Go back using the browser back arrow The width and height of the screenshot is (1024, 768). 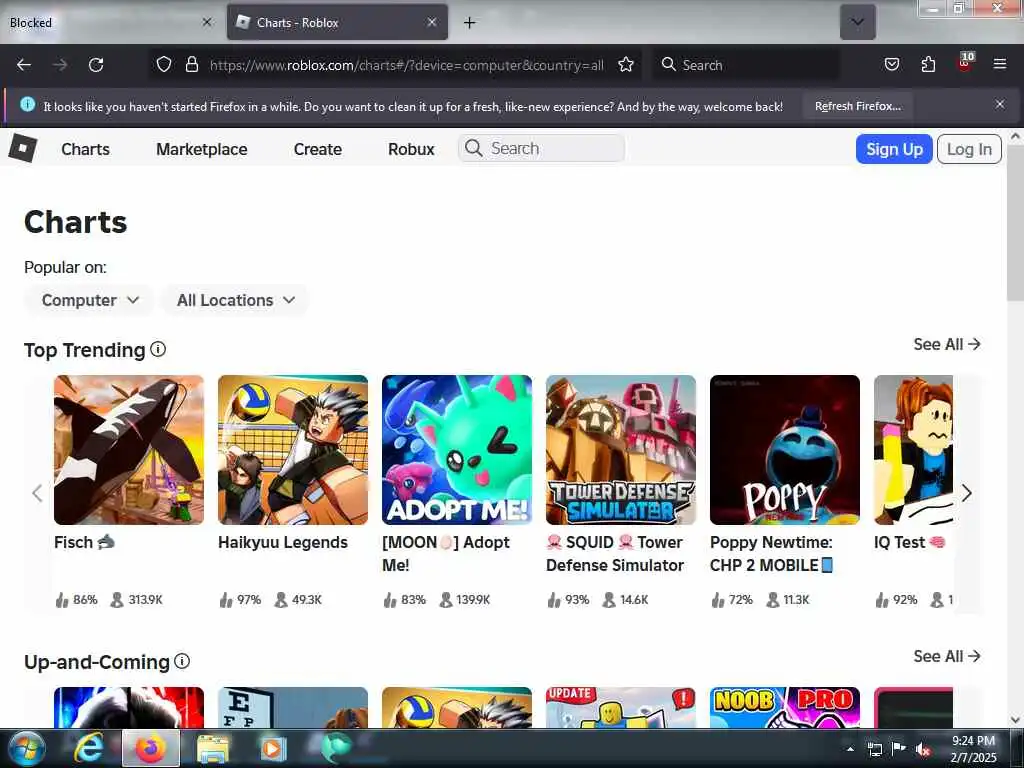click(x=24, y=65)
